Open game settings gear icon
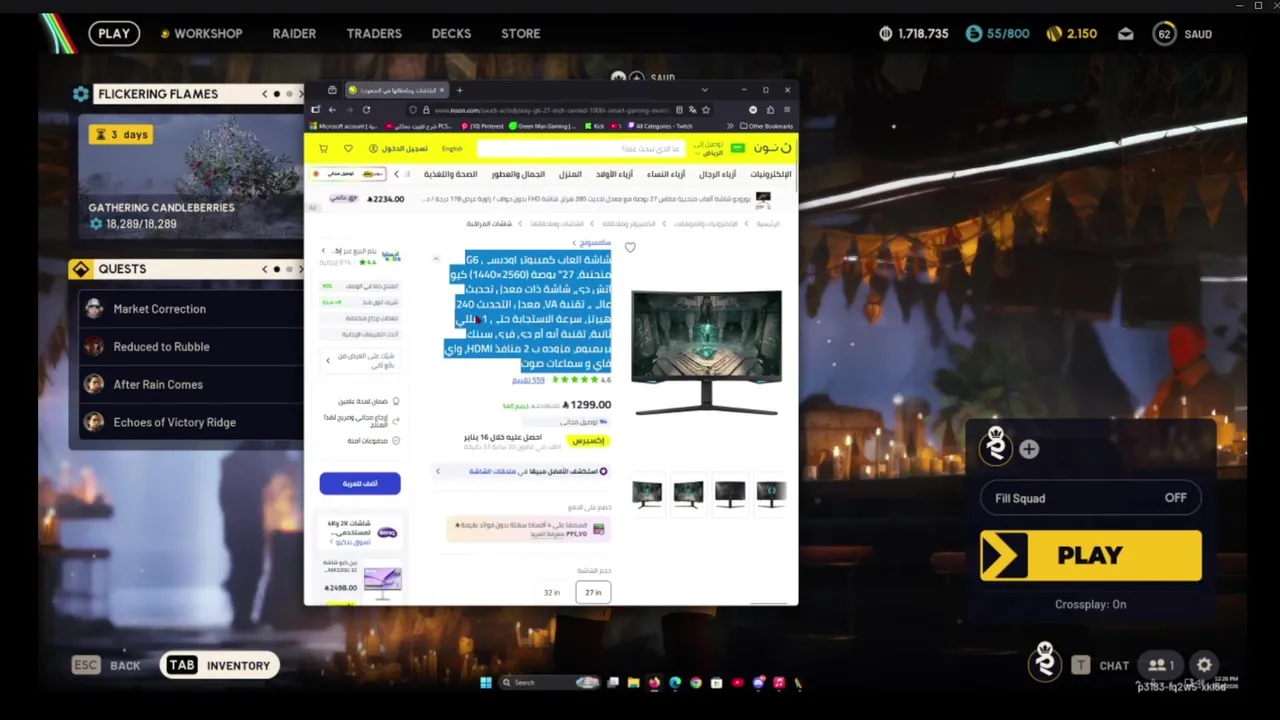This screenshot has width=1280, height=720. pyautogui.click(x=1204, y=665)
